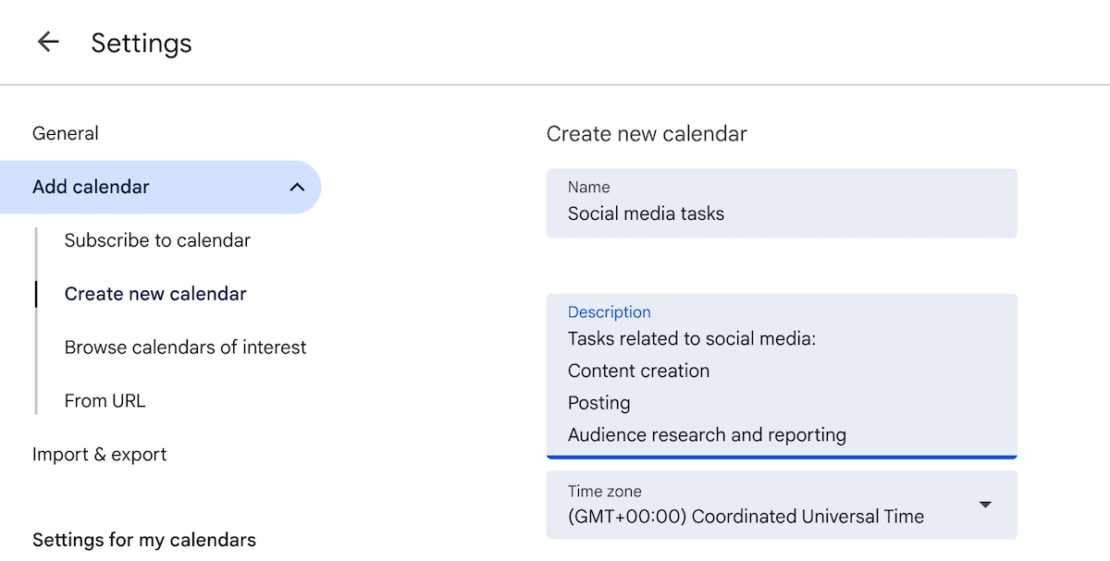This screenshot has height=561, width=1110.
Task: Place the cursor on the Content creation line
Action: [638, 371]
